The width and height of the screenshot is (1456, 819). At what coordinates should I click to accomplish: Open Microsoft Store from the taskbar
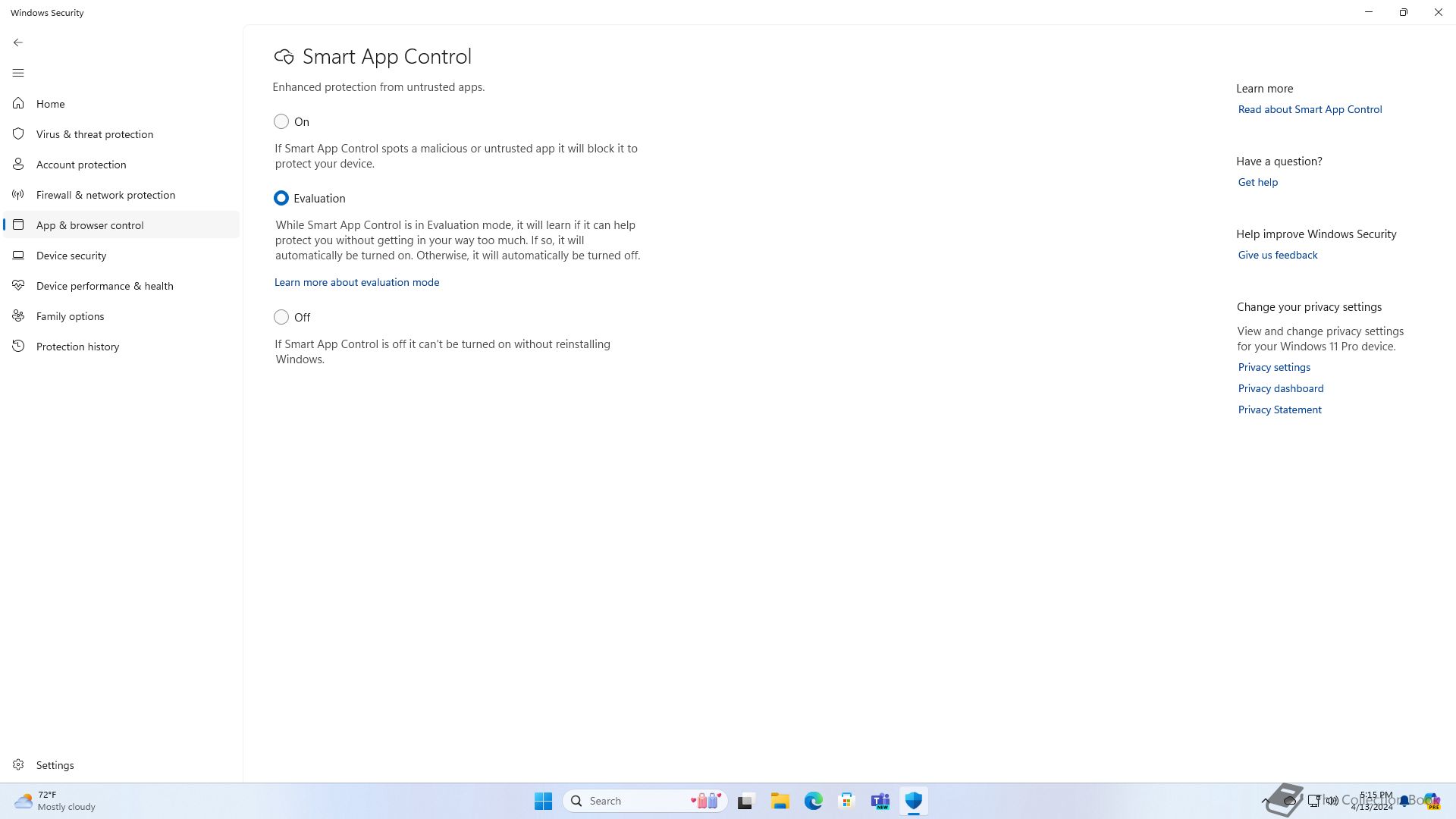(x=846, y=801)
